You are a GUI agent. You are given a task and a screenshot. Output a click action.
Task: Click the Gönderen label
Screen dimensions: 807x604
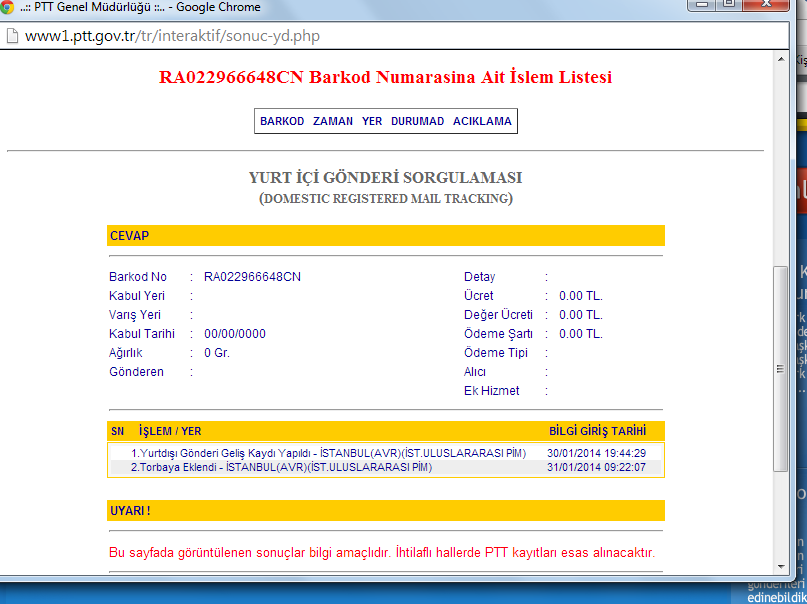tap(136, 372)
